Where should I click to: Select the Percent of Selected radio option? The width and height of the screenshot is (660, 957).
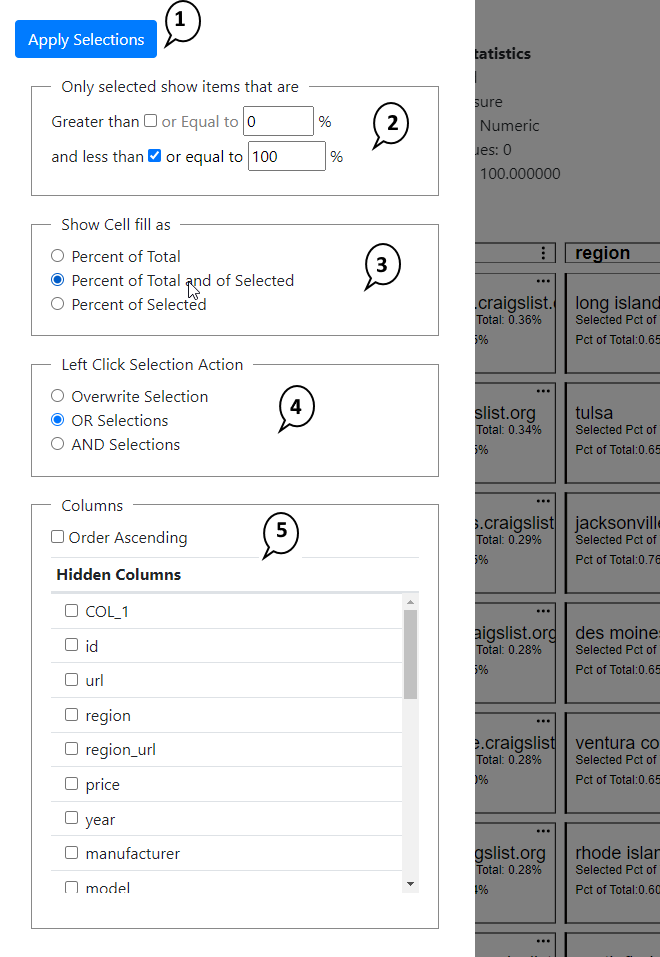coord(58,304)
